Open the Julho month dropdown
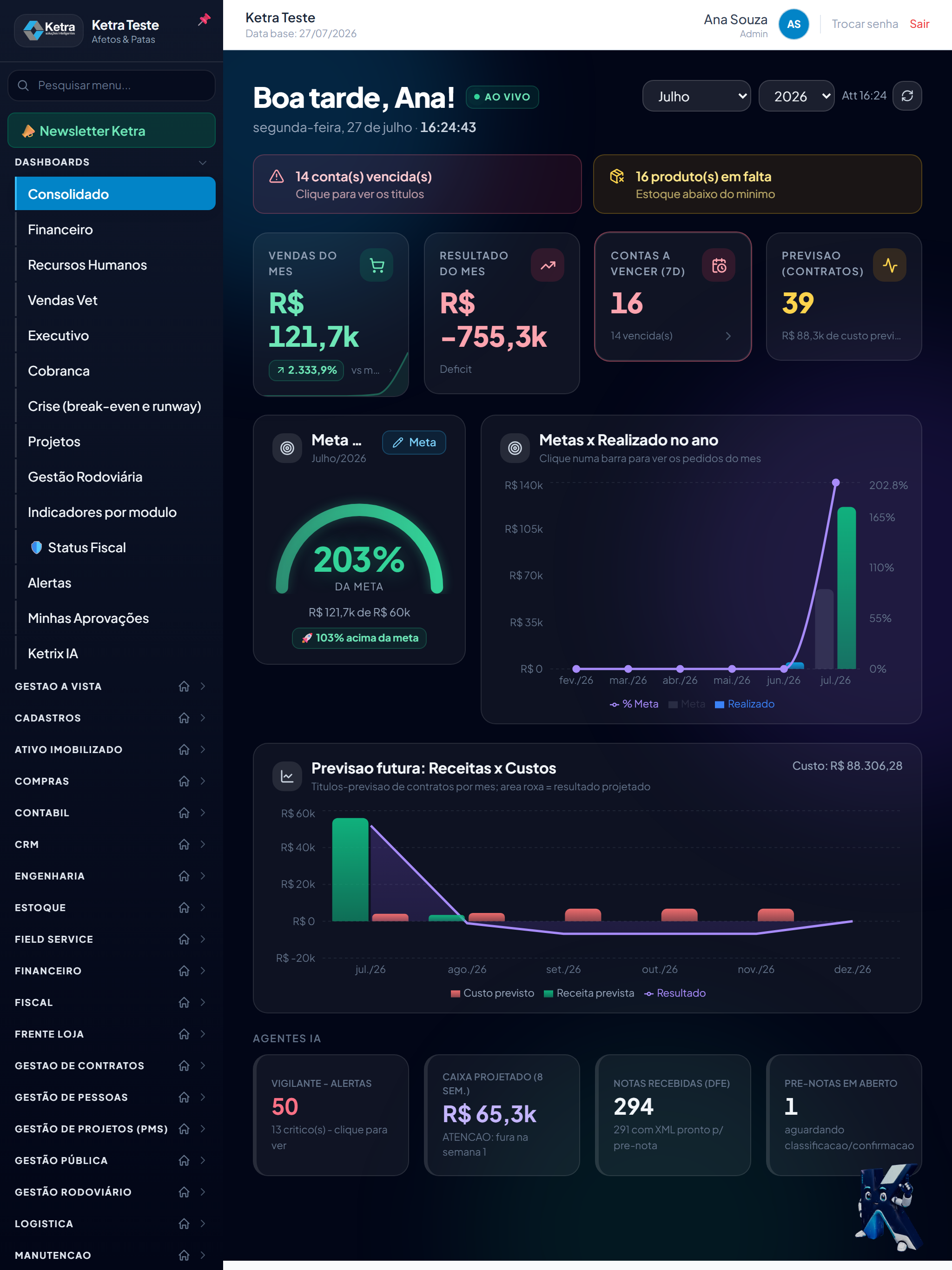Screen dimensions: 952x1270 click(x=696, y=96)
